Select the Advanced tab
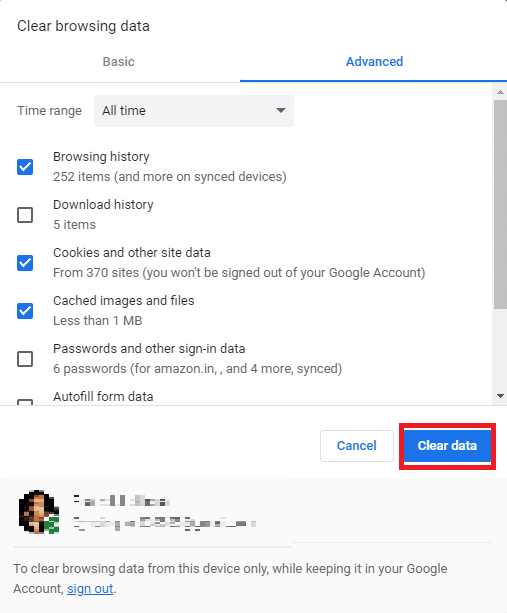Viewport: 507px width, 613px height. pyautogui.click(x=374, y=62)
